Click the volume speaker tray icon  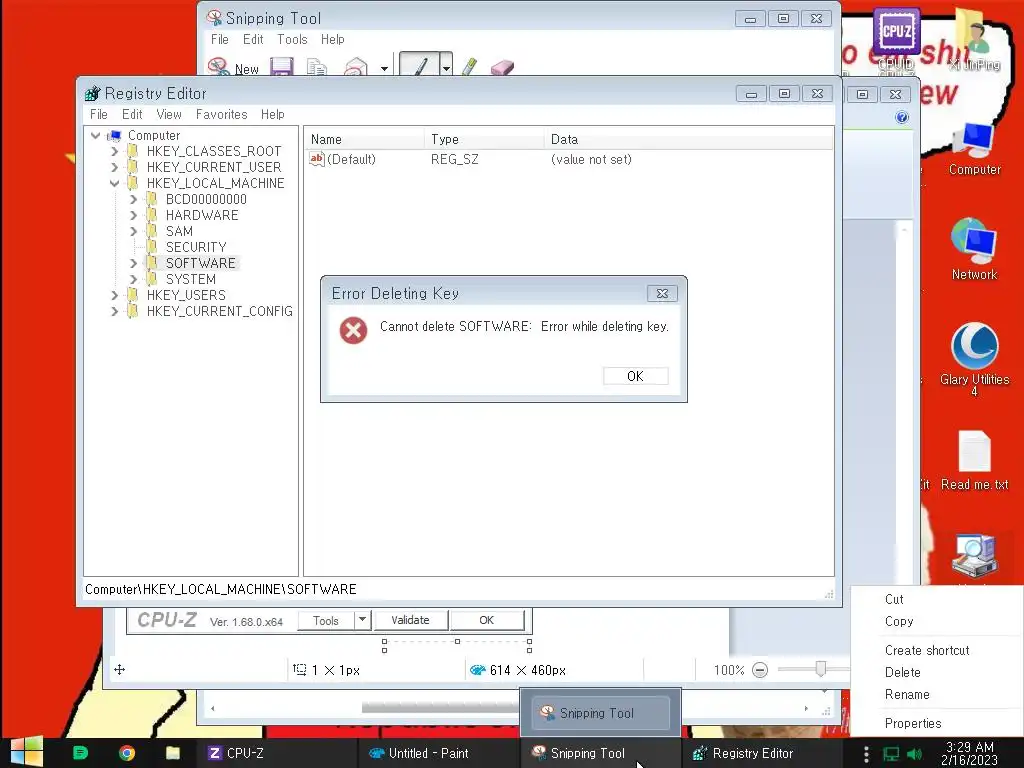tap(914, 754)
